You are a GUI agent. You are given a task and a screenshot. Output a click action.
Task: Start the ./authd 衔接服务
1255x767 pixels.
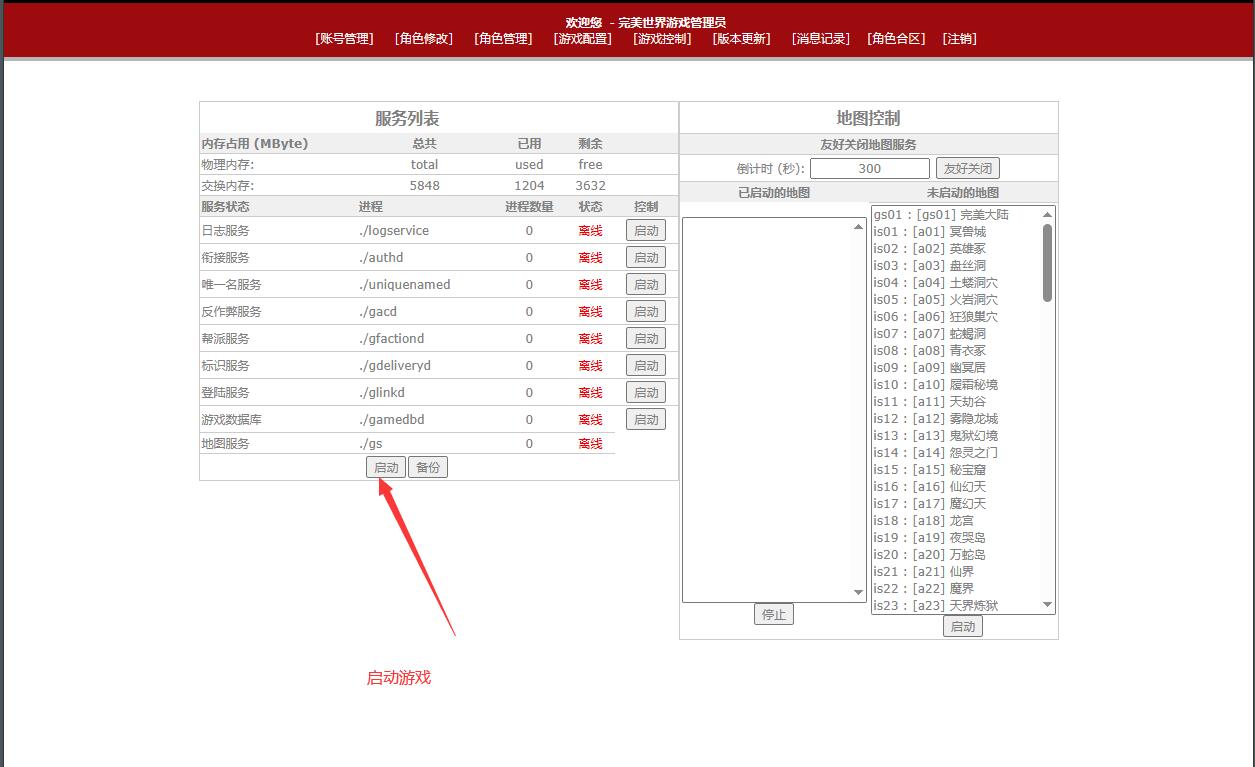pos(646,258)
